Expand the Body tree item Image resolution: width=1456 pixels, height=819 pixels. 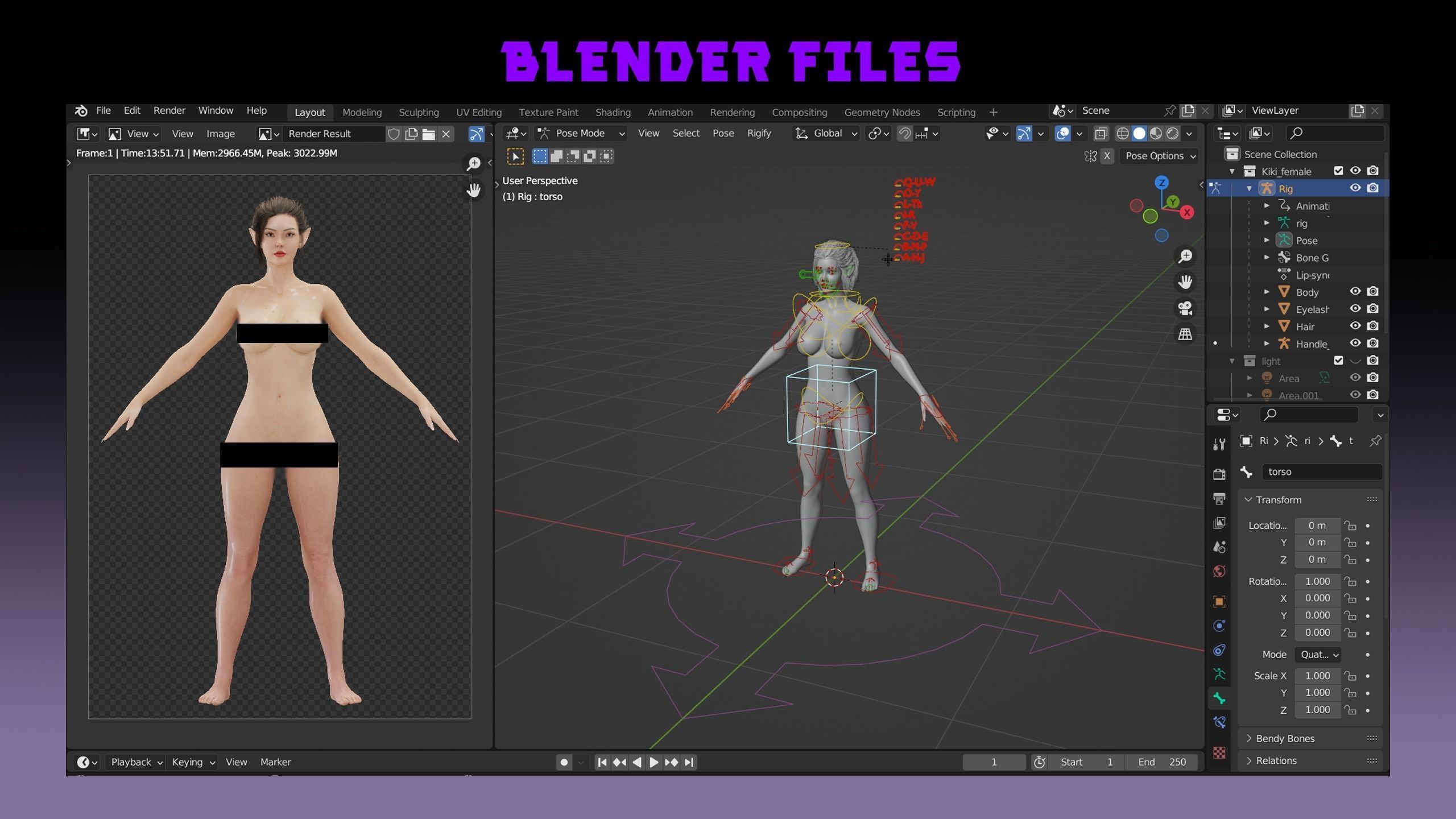coord(1267,292)
